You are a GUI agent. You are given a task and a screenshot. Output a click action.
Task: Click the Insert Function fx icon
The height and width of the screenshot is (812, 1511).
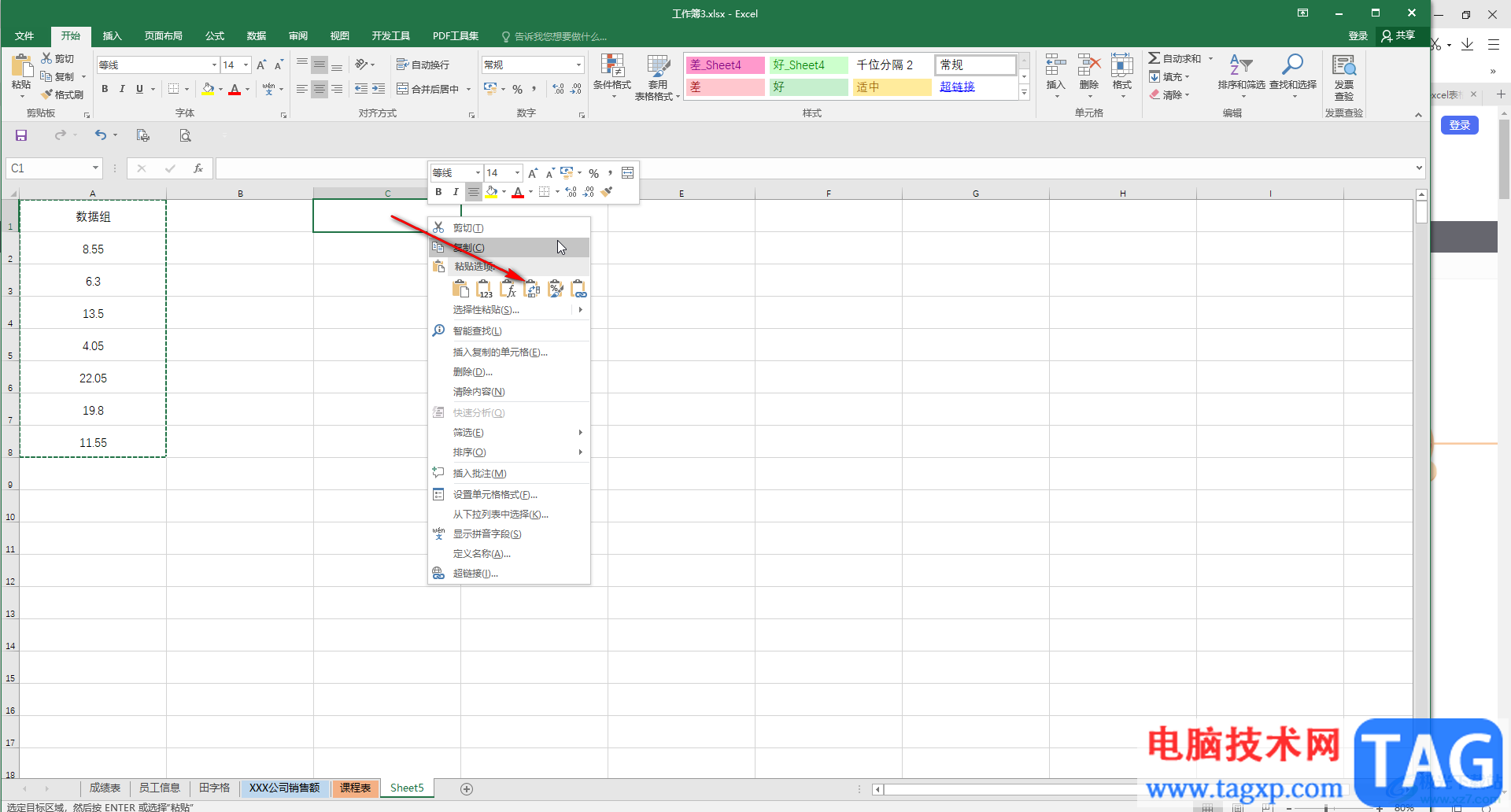198,168
